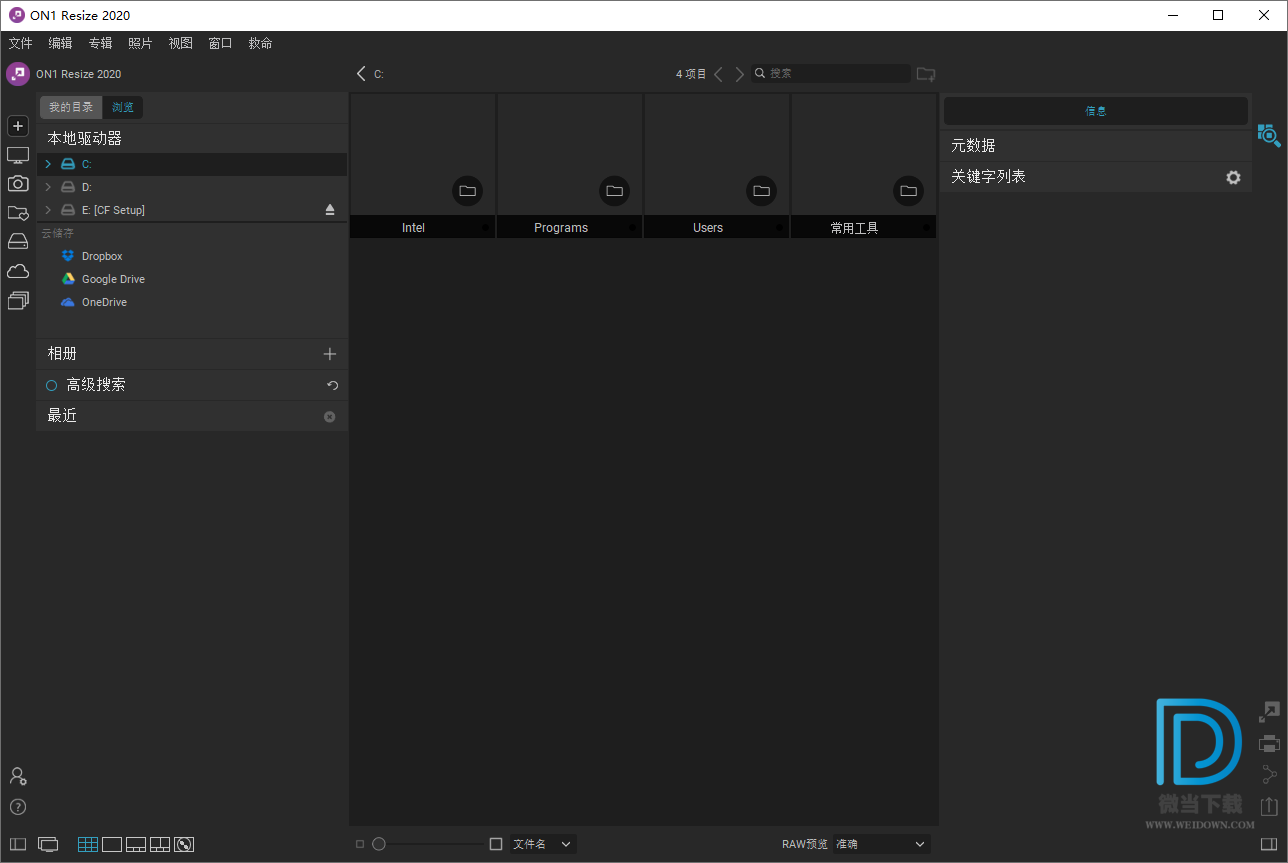Select OneDrive cloud storage

click(94, 302)
